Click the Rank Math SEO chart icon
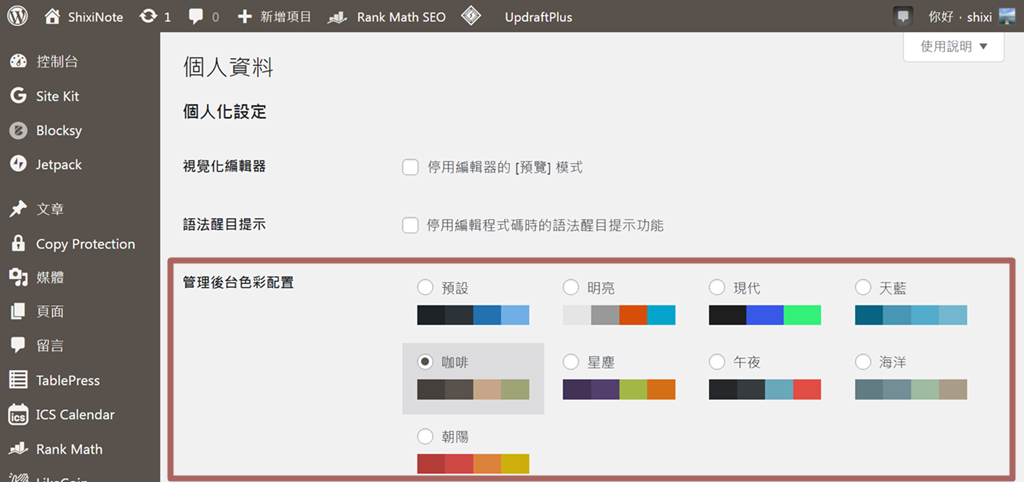The width and height of the screenshot is (1024, 482). 337,17
